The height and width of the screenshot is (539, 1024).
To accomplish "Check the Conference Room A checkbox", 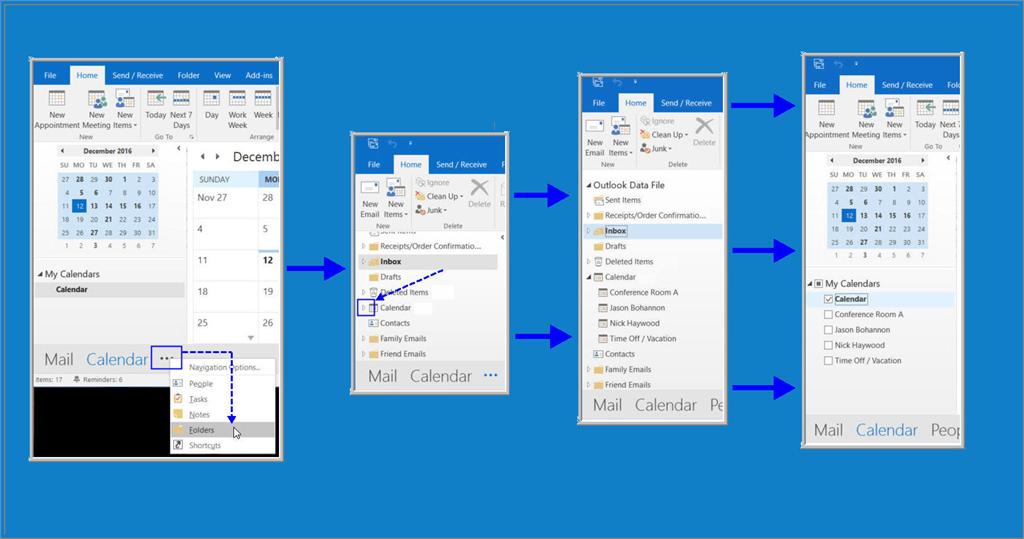I will [x=827, y=314].
